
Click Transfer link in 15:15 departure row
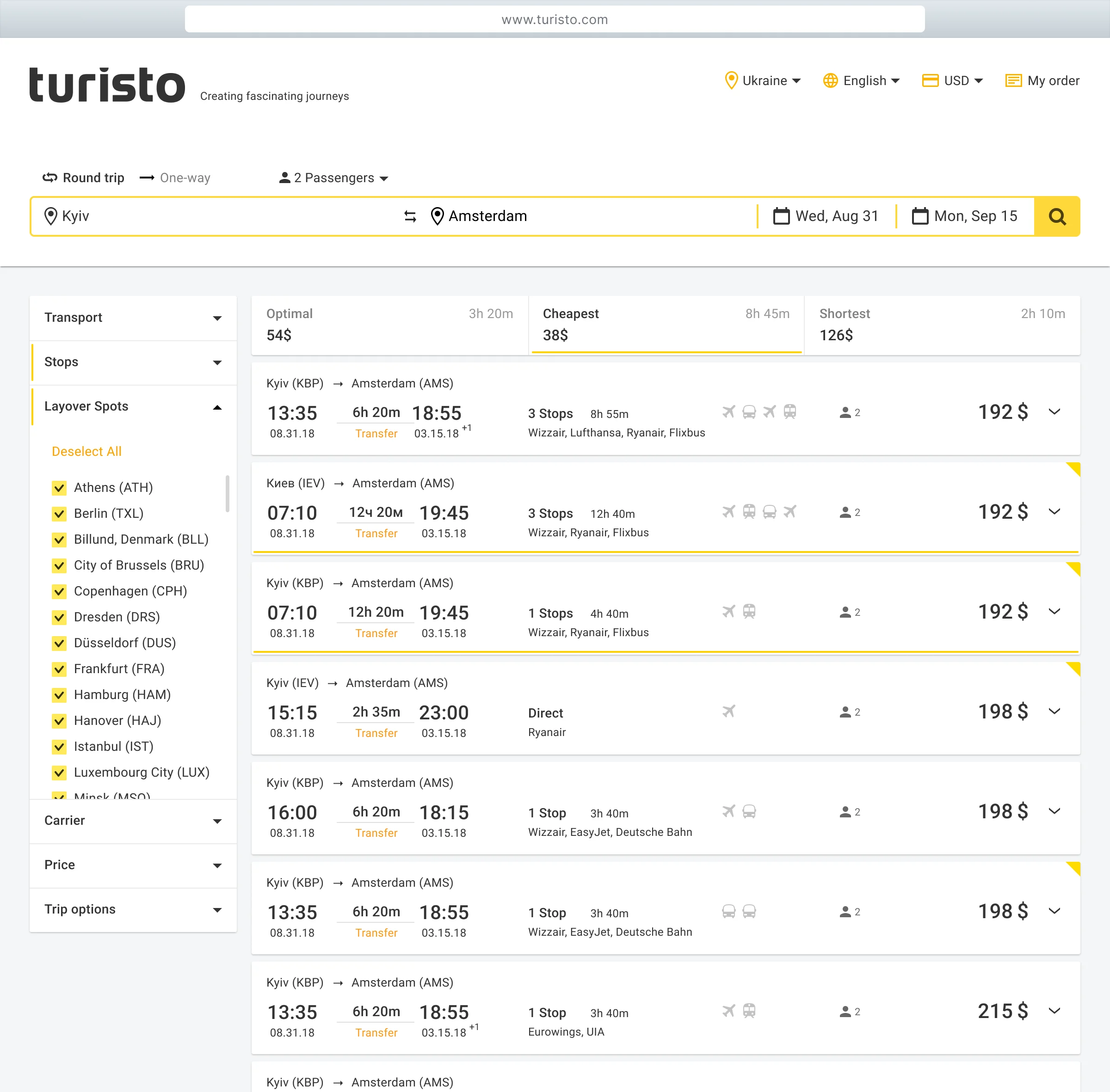376,733
